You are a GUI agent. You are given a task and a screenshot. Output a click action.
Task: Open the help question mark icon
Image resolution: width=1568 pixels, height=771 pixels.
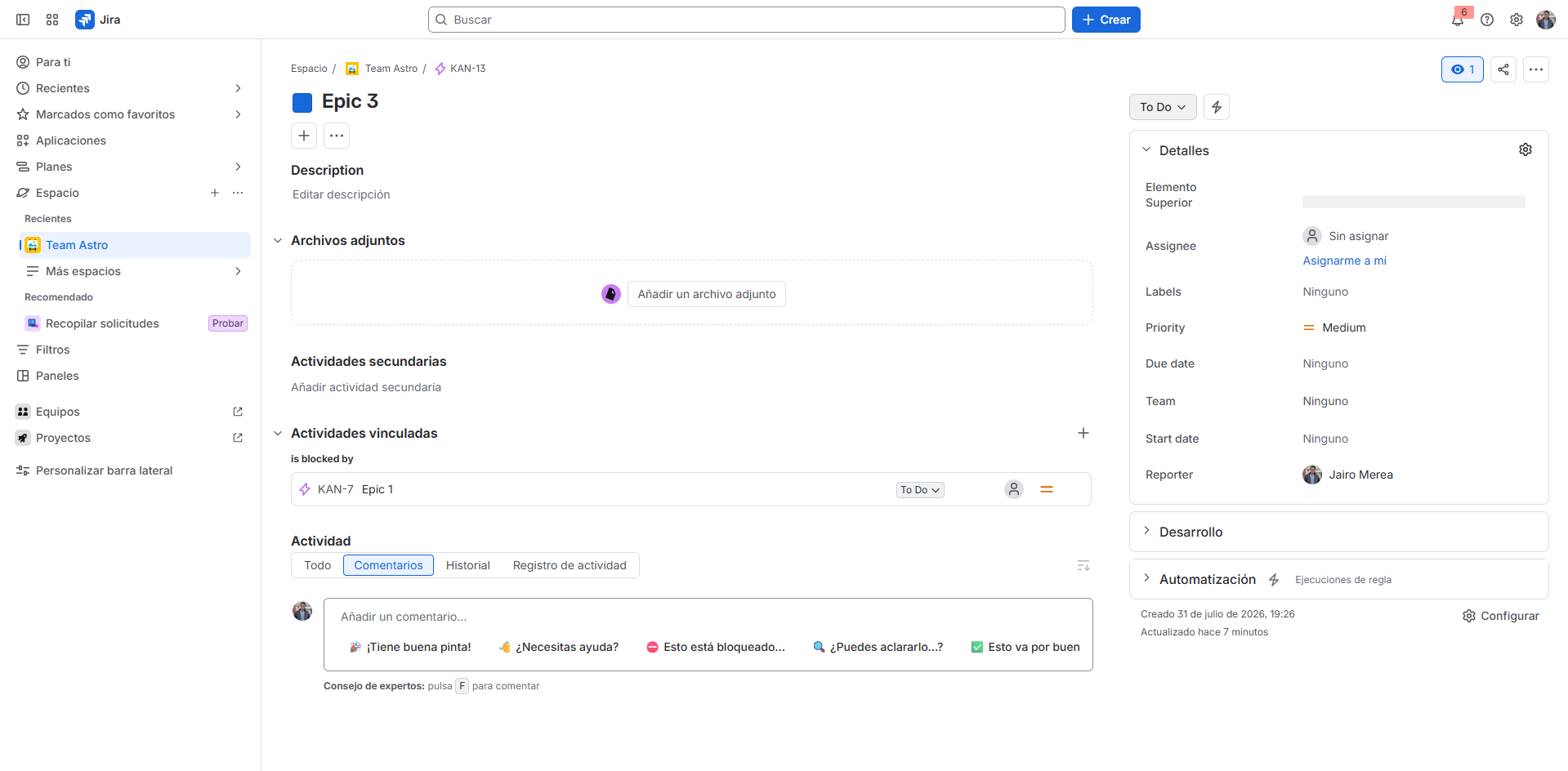tap(1487, 20)
